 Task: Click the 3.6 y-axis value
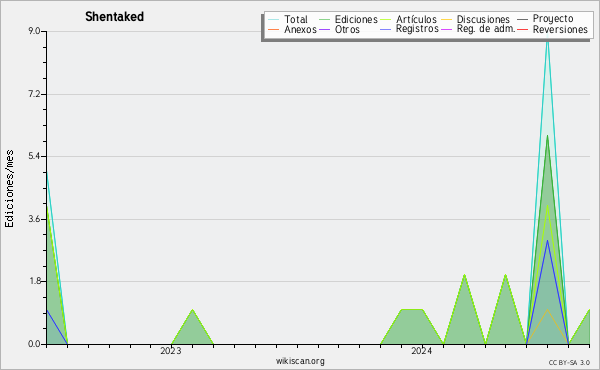[x=34, y=219]
